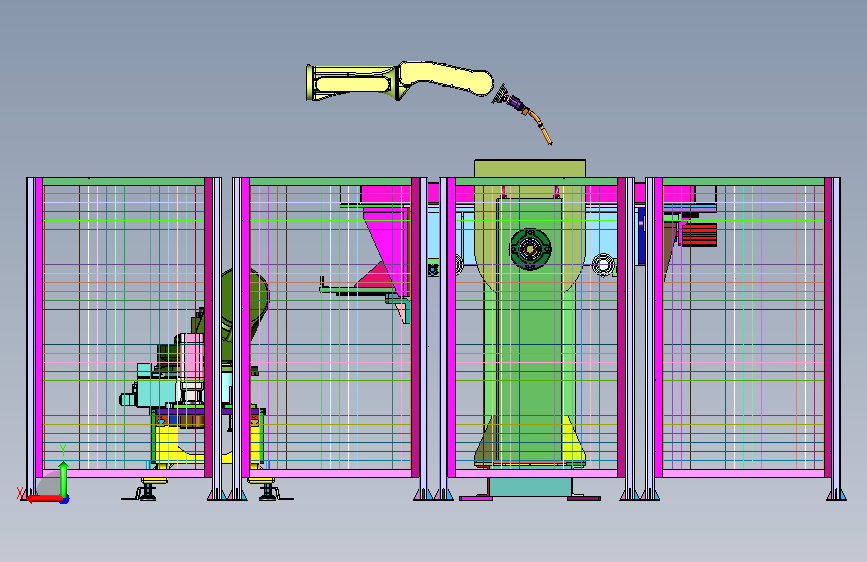867x562 pixels.
Task: Click the circular flange hub on green column
Action: [x=530, y=249]
